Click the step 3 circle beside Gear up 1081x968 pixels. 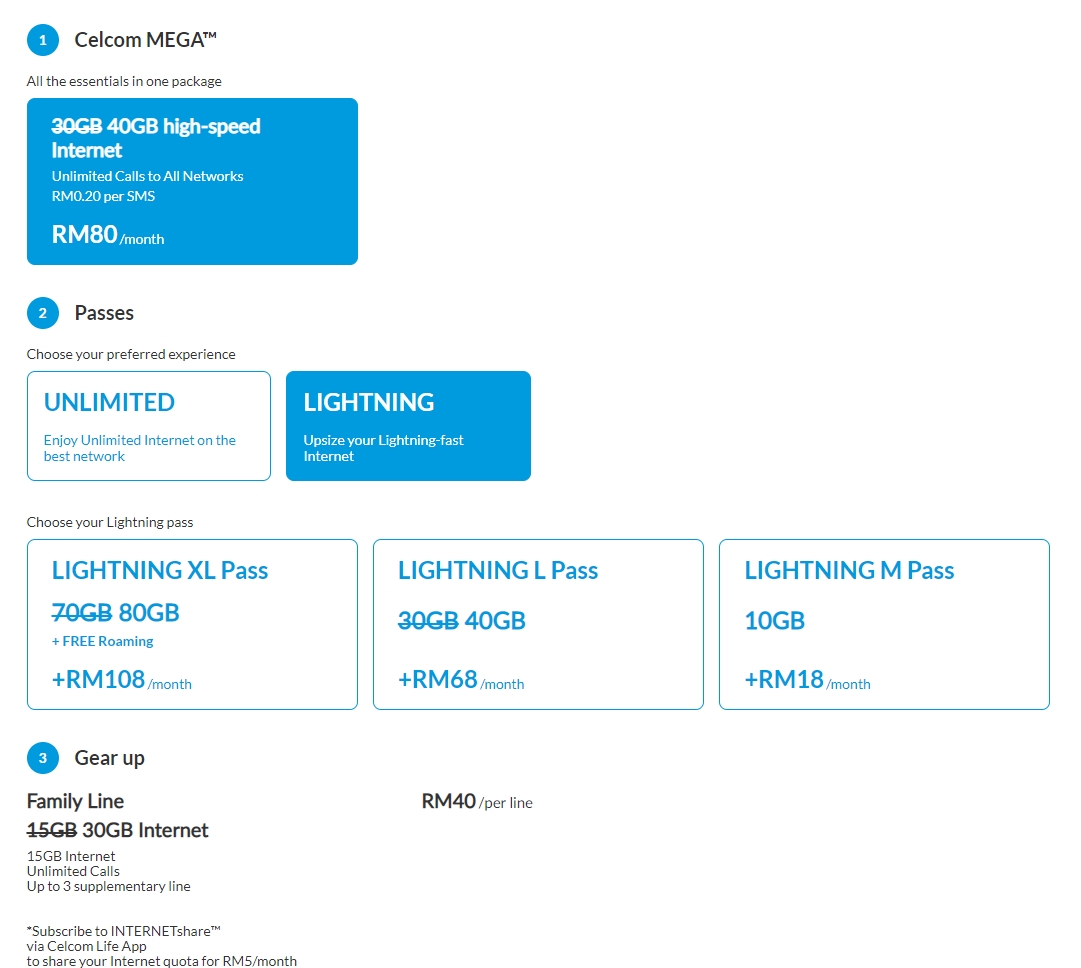[42, 758]
